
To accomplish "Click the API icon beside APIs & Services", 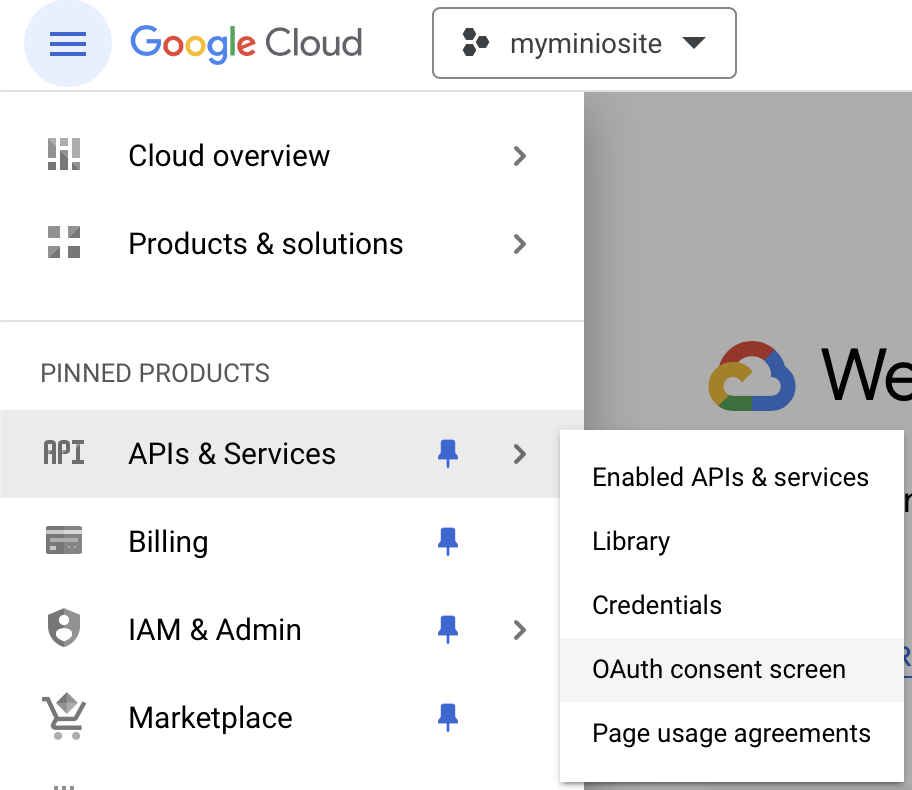I will (64, 453).
